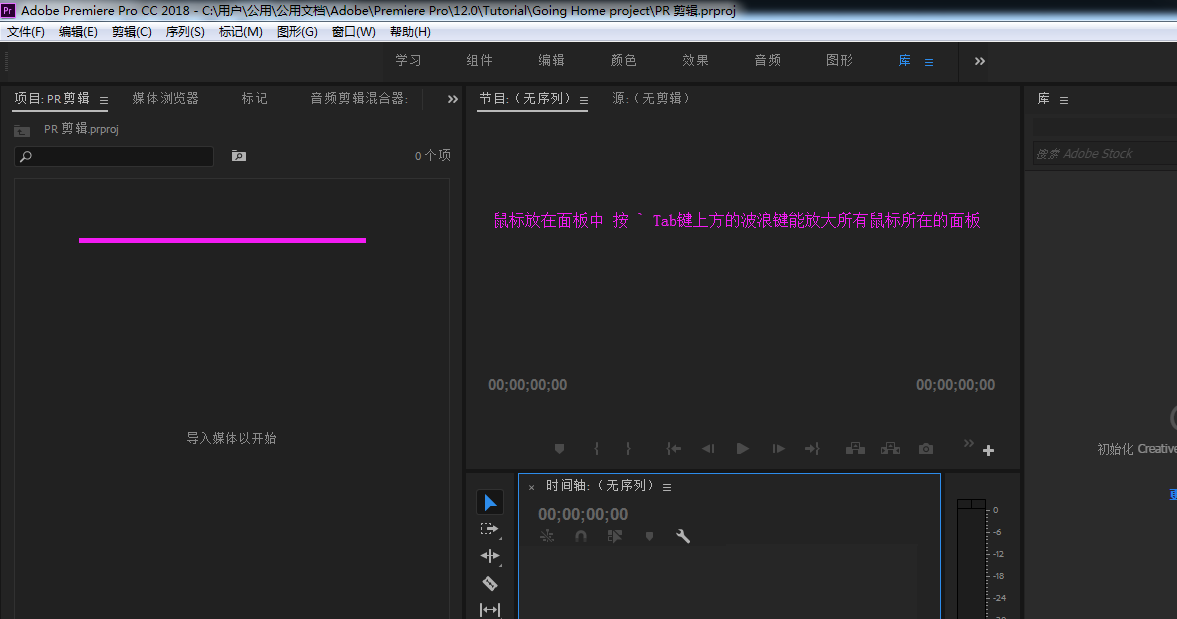
Task: Switch to the 学习 workspace
Action: point(408,61)
